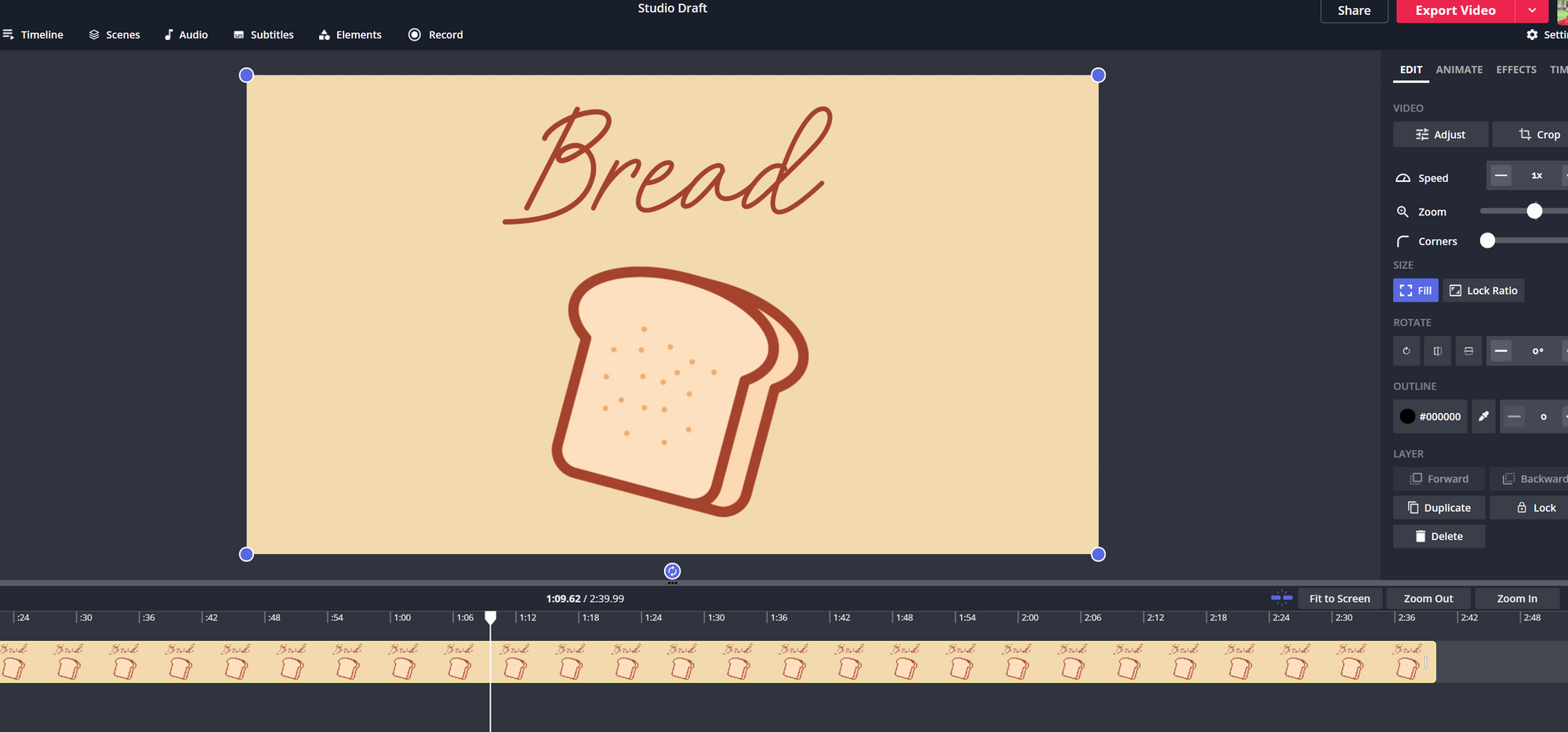Toggle the Fill size option
The width and height of the screenshot is (1568, 732).
point(1415,291)
